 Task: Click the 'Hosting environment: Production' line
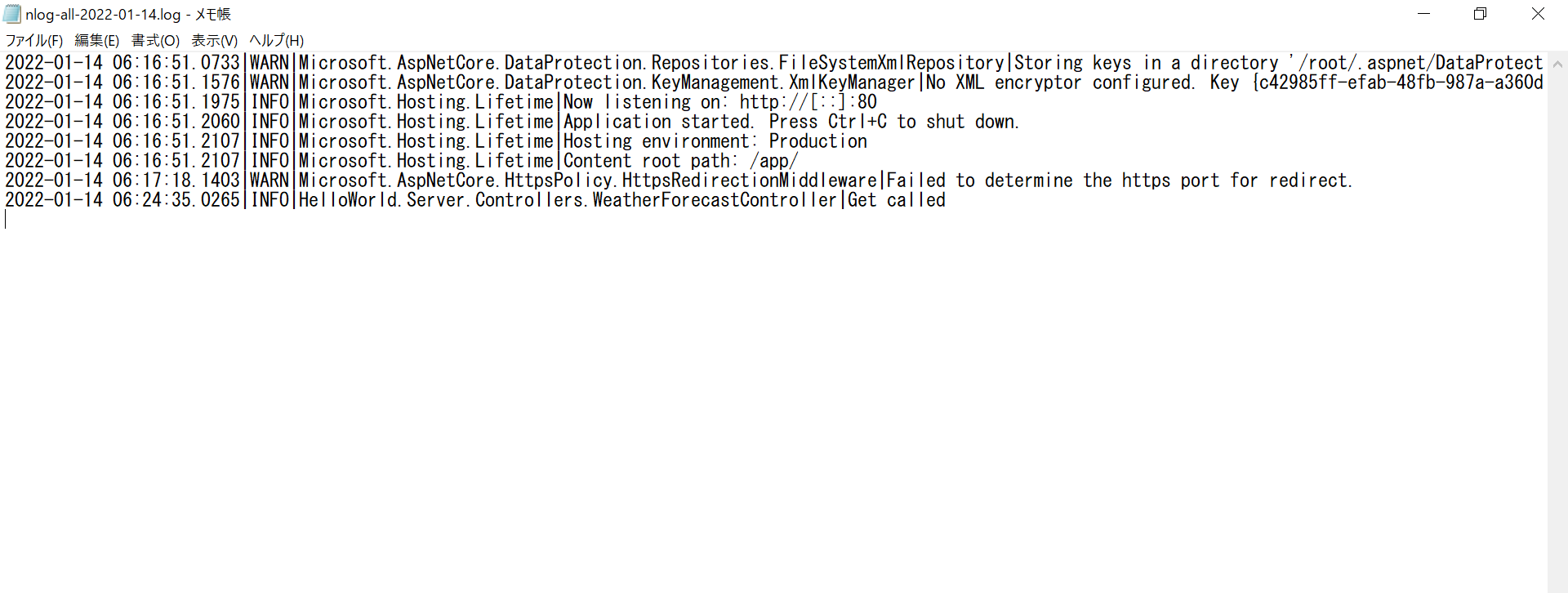(x=436, y=141)
